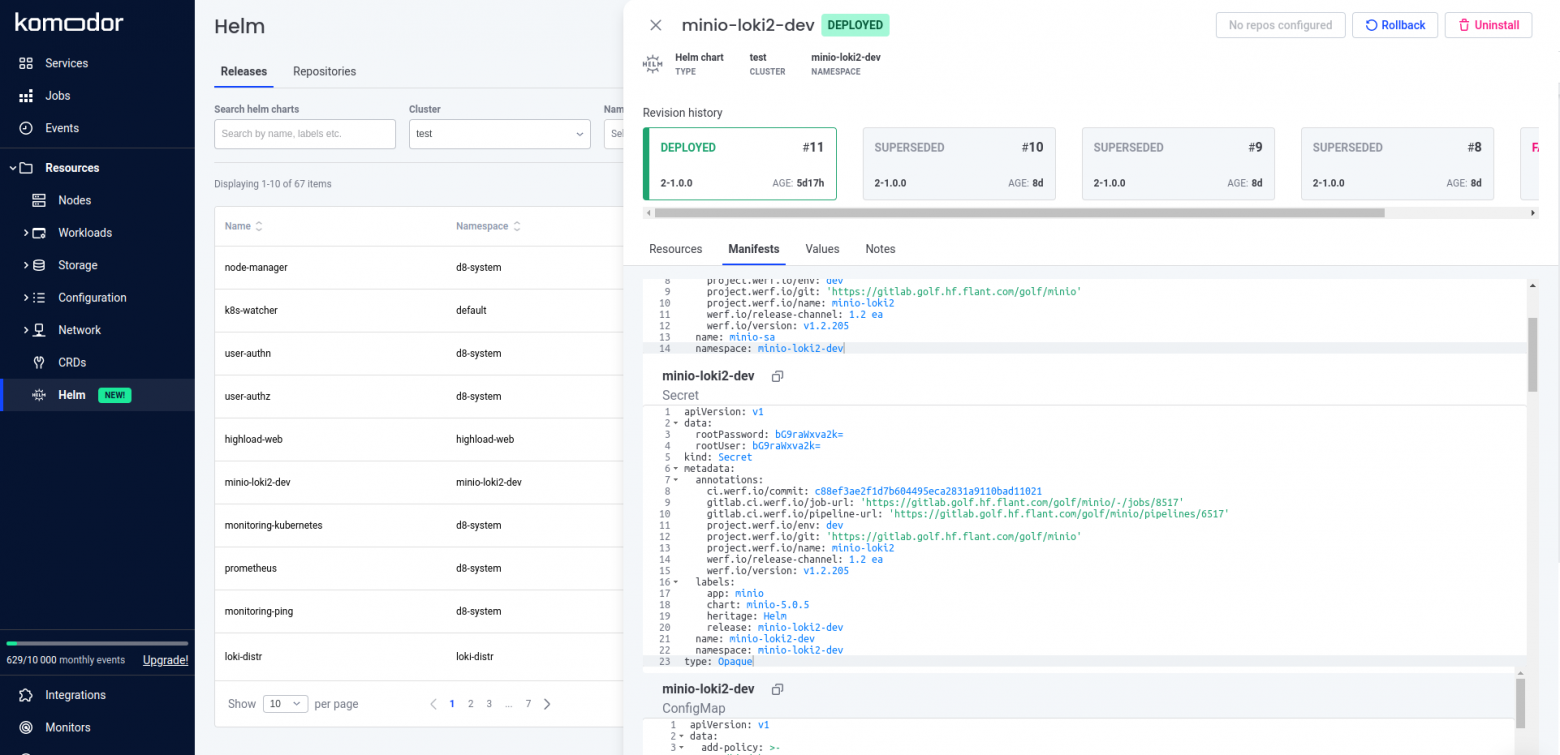Click the revision history horizontal scrollbar
Viewport: 1560px width, 755px height.
point(1018,213)
